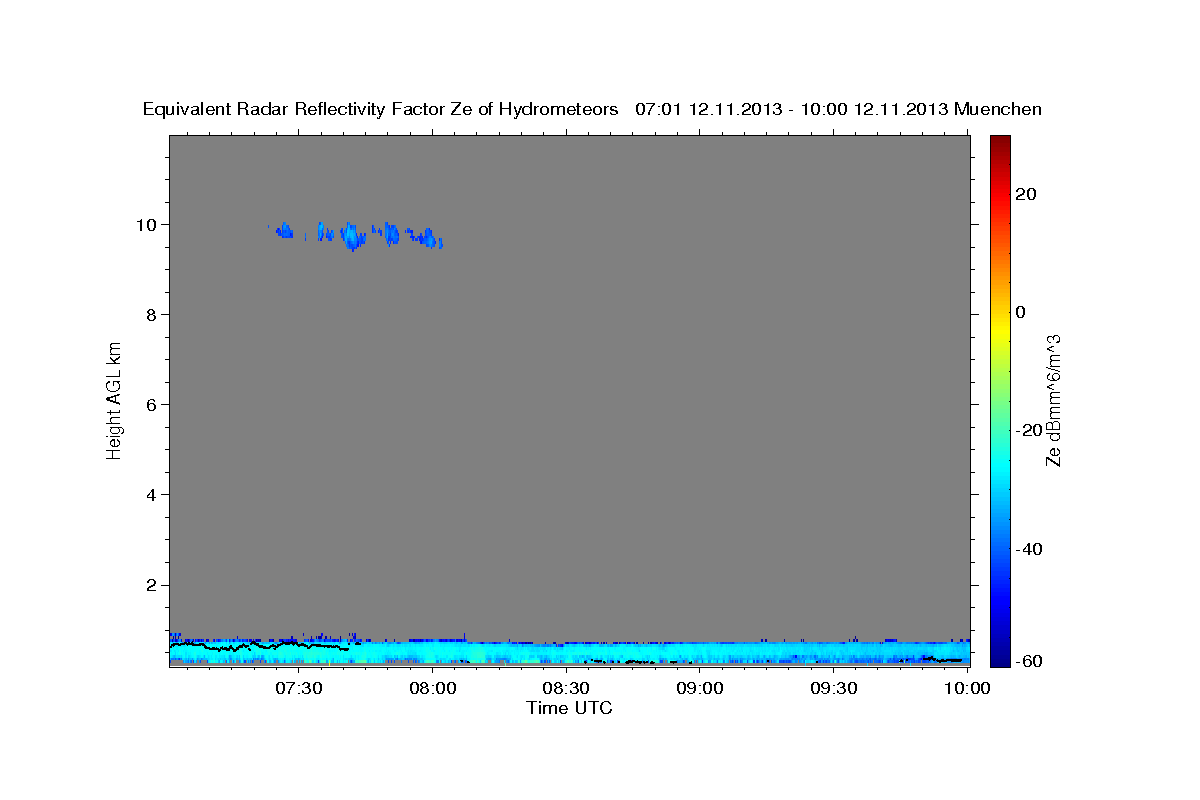
Task: Click the dark blue bottom of the colorbar
Action: pyautogui.click(x=1000, y=655)
